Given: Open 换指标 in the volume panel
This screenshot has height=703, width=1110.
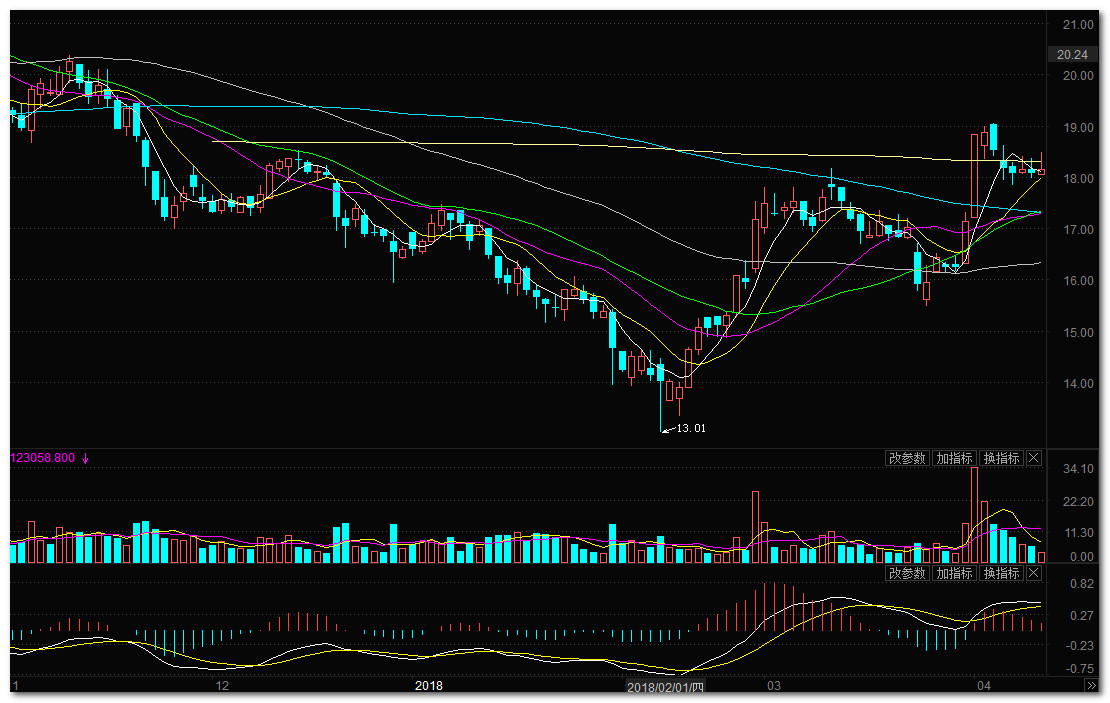Looking at the screenshot, I should 1001,458.
